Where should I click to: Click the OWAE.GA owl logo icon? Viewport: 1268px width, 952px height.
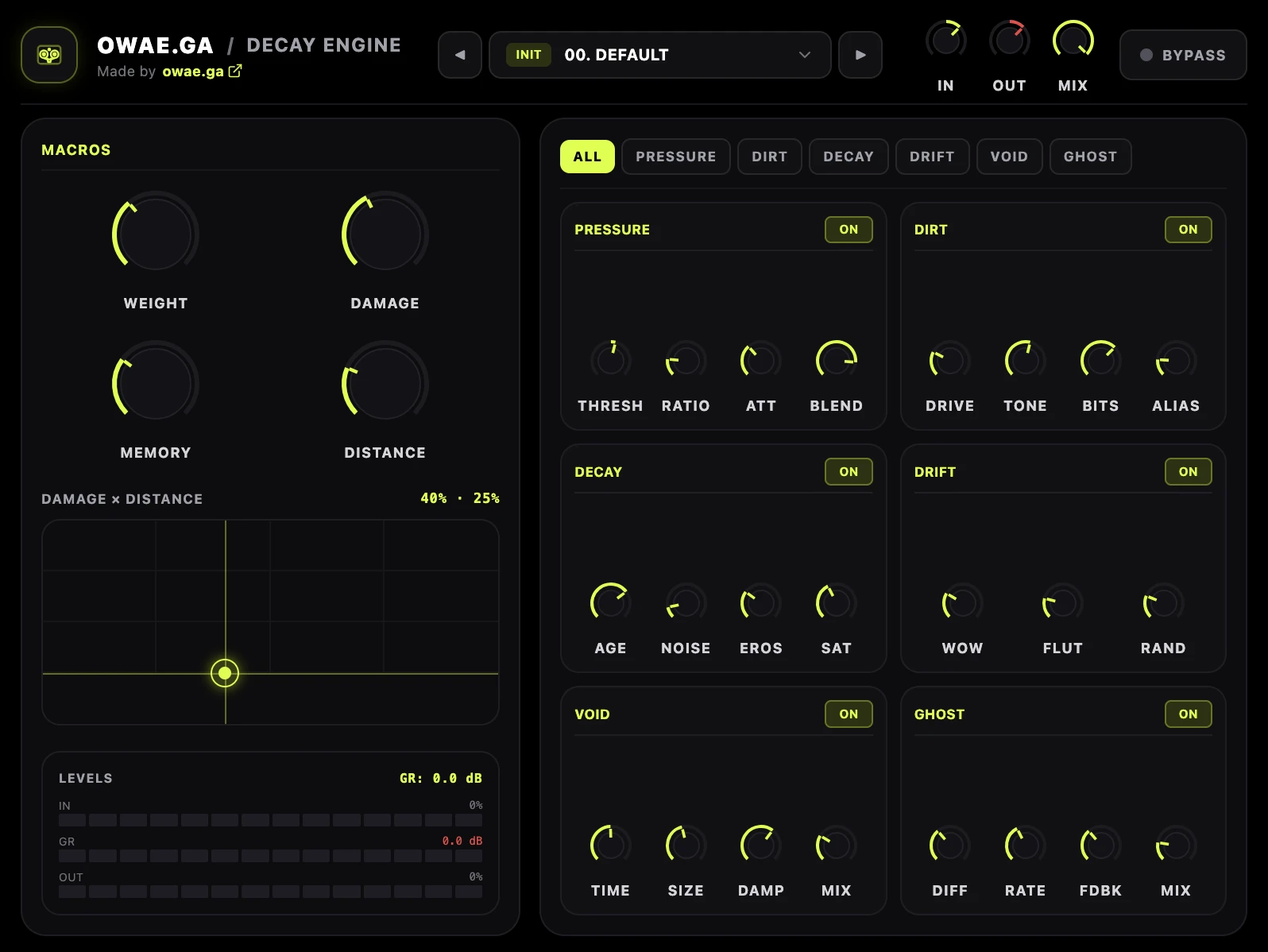click(49, 55)
